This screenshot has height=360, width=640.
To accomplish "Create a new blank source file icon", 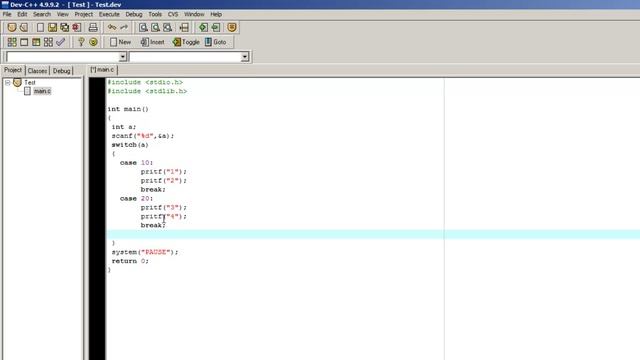I will click(x=40, y=27).
